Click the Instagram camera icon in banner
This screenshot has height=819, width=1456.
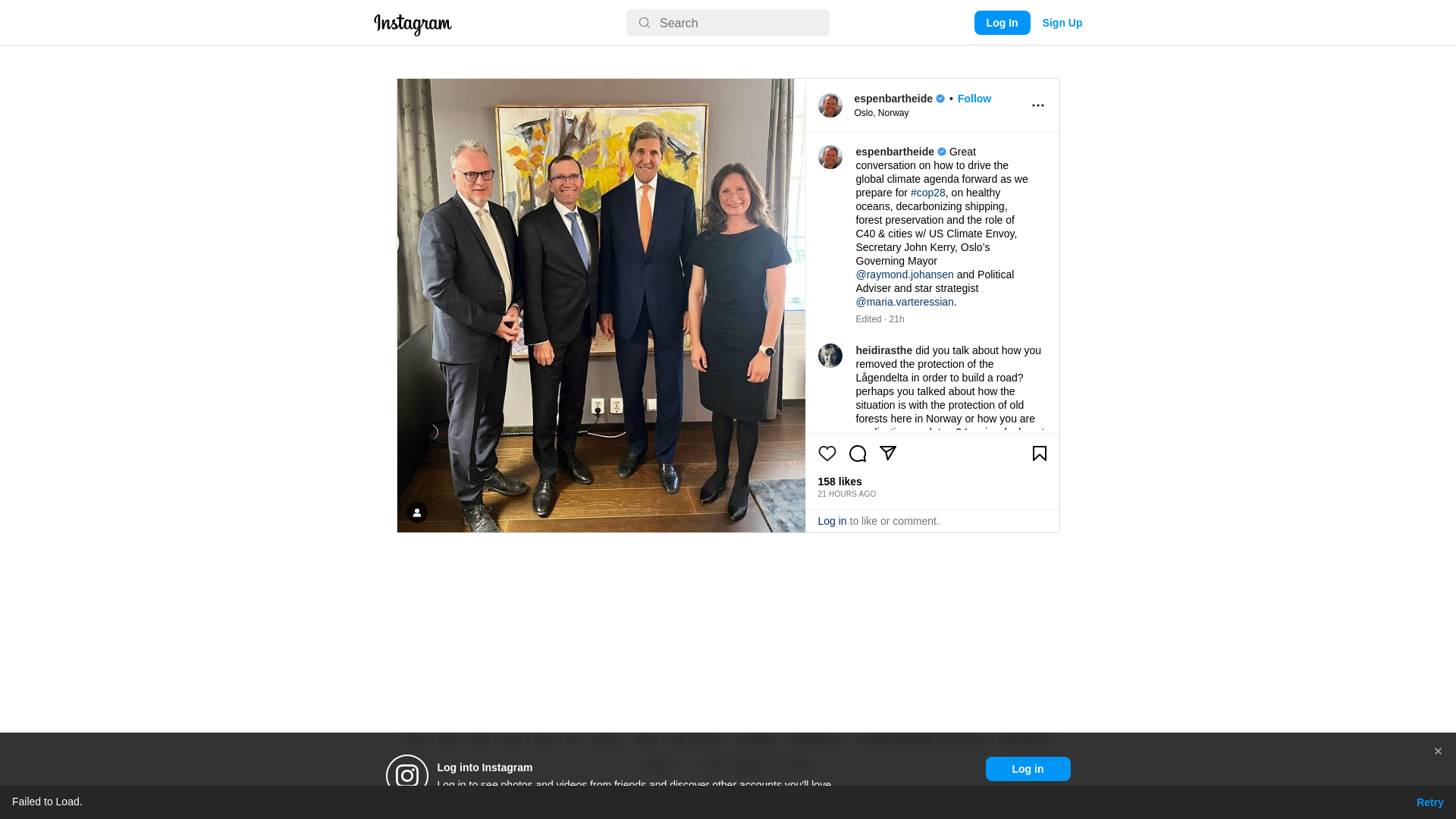click(407, 775)
